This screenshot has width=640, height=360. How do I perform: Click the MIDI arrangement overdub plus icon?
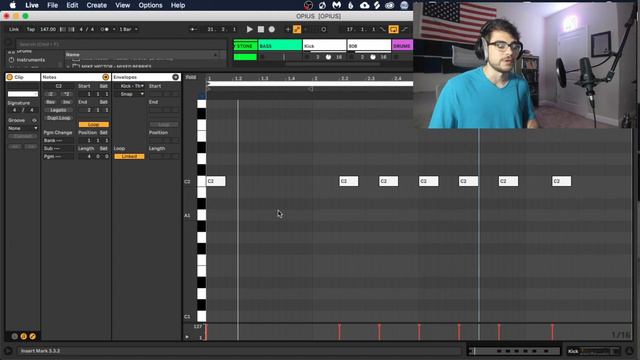287,29
